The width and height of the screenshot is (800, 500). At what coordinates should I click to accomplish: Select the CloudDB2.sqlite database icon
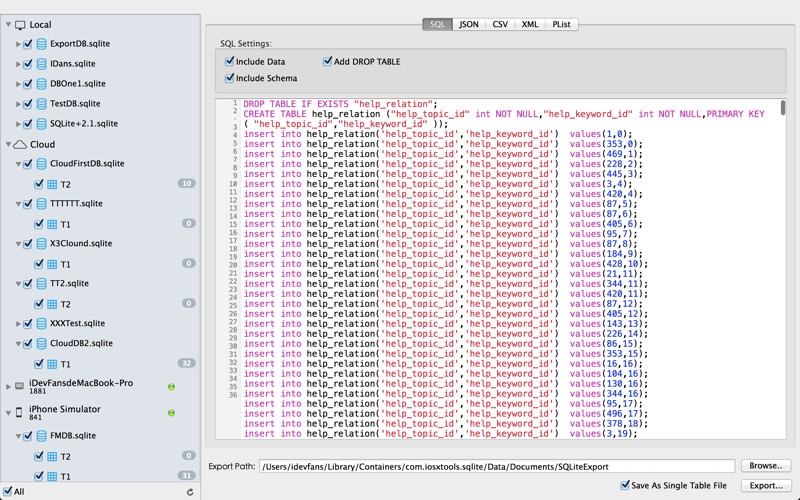[x=41, y=343]
